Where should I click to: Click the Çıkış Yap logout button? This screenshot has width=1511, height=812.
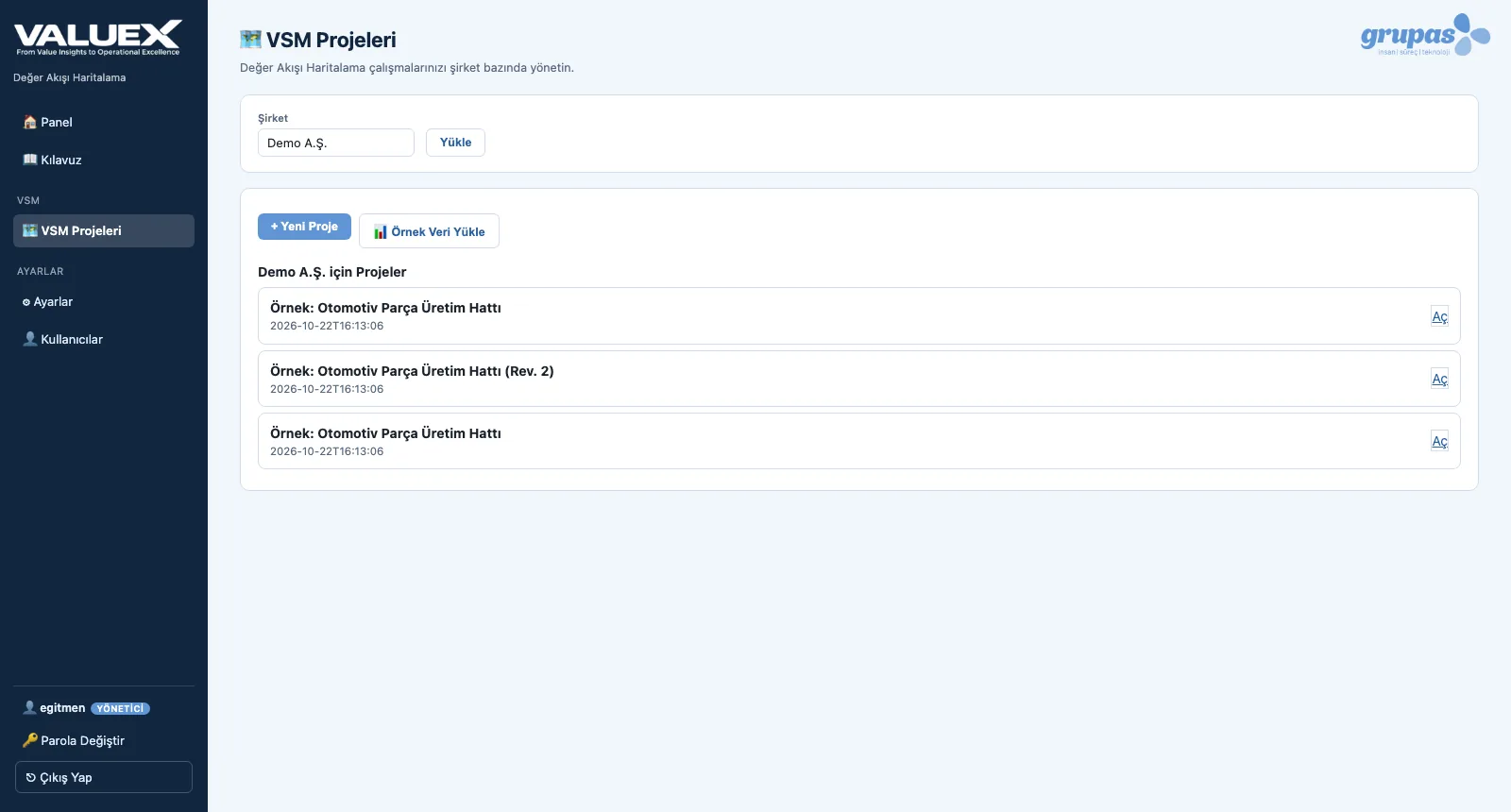pyautogui.click(x=104, y=777)
